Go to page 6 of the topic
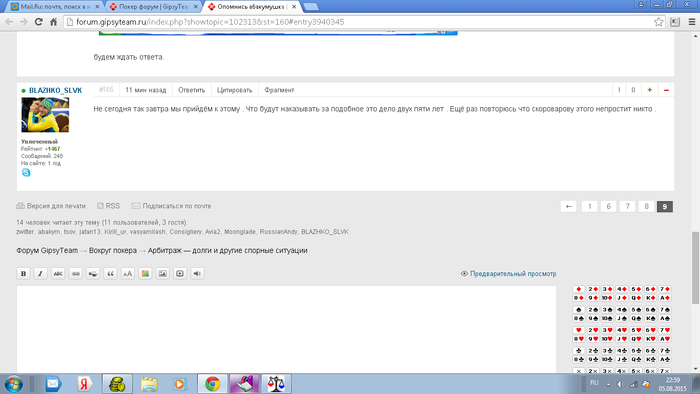 coord(608,207)
